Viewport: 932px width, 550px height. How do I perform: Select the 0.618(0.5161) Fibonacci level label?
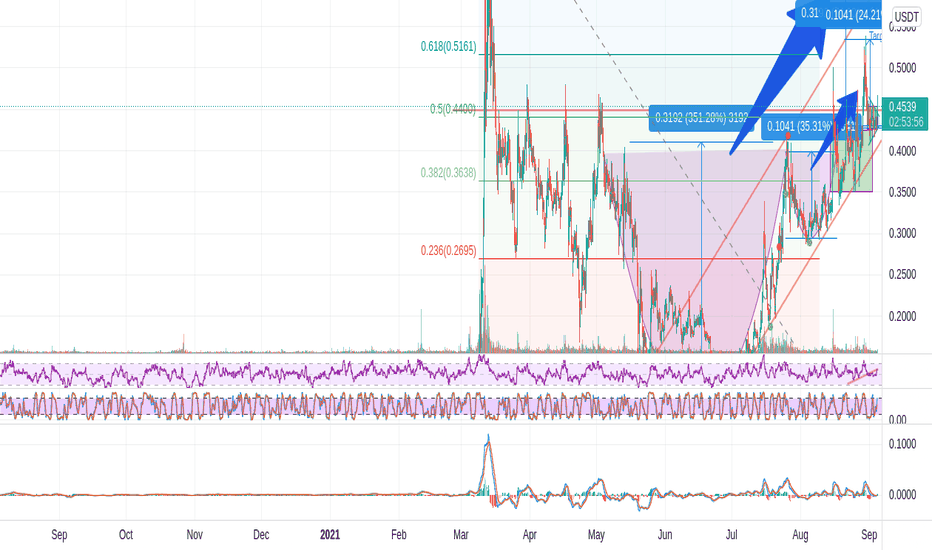click(448, 46)
